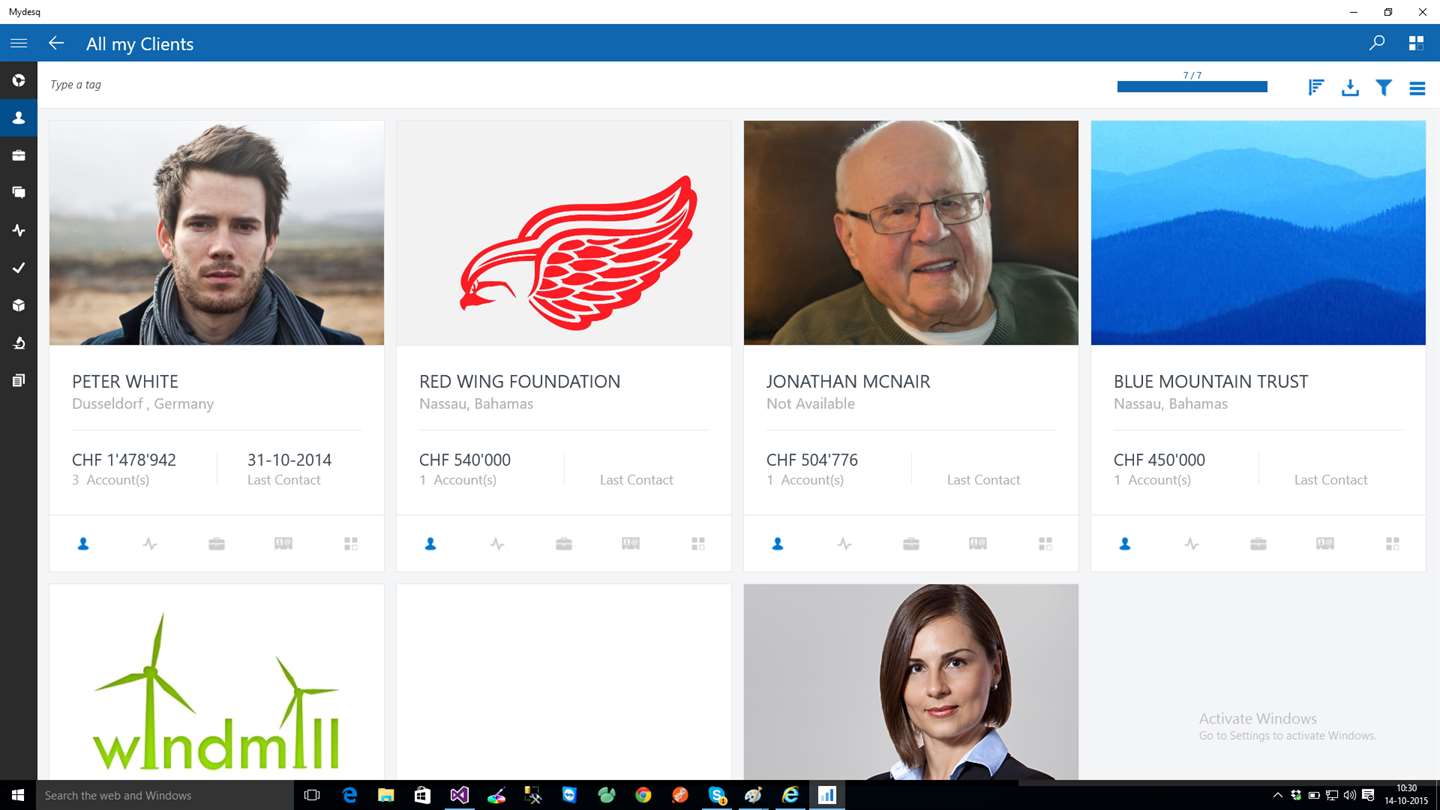Image resolution: width=1440 pixels, height=810 pixels.
Task: Open Blue Mountain Trust's briefcase icon
Action: (x=1258, y=544)
